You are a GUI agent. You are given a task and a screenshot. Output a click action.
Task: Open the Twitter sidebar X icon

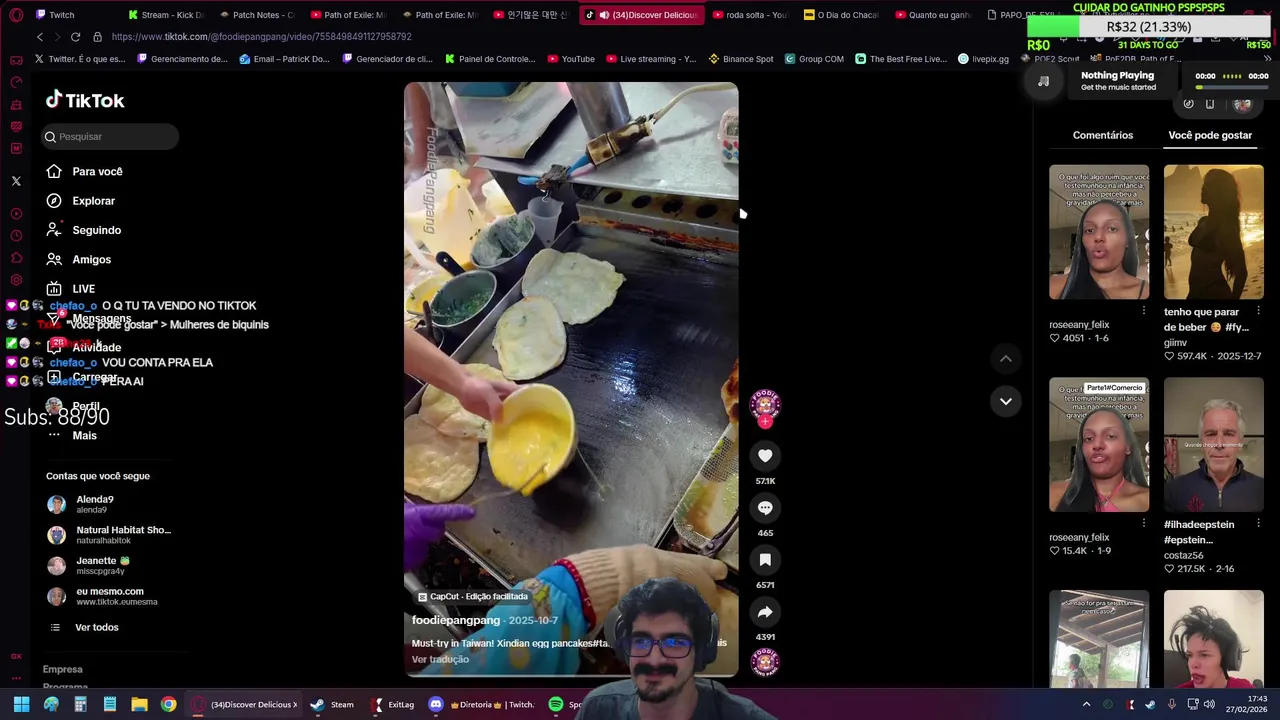(x=16, y=181)
